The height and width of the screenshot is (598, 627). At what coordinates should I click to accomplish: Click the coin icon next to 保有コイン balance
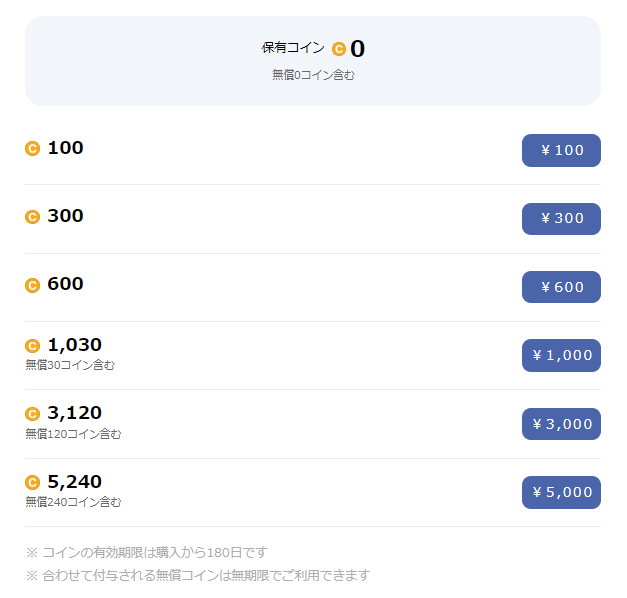click(x=339, y=49)
